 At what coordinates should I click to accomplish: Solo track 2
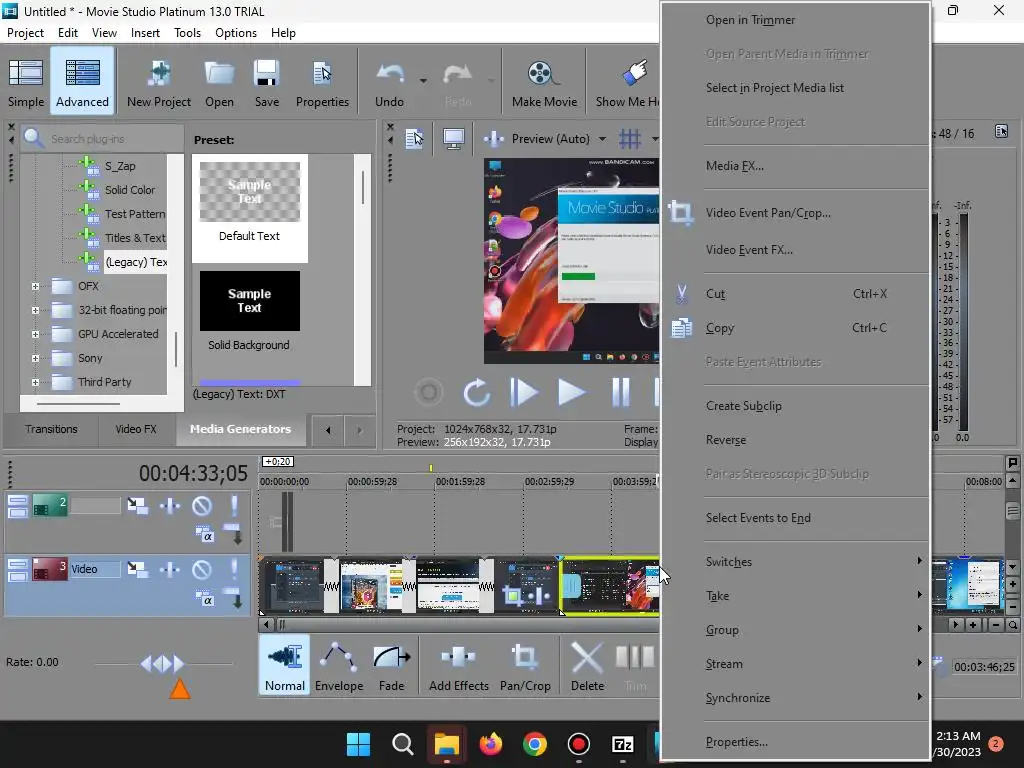click(234, 505)
